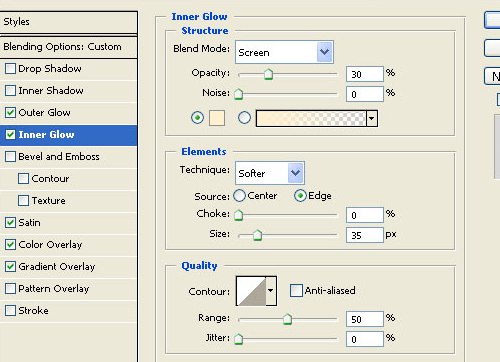Screen dimensions: 500x362
Task: Click the Opacity slider handle
Action: [x=268, y=74]
